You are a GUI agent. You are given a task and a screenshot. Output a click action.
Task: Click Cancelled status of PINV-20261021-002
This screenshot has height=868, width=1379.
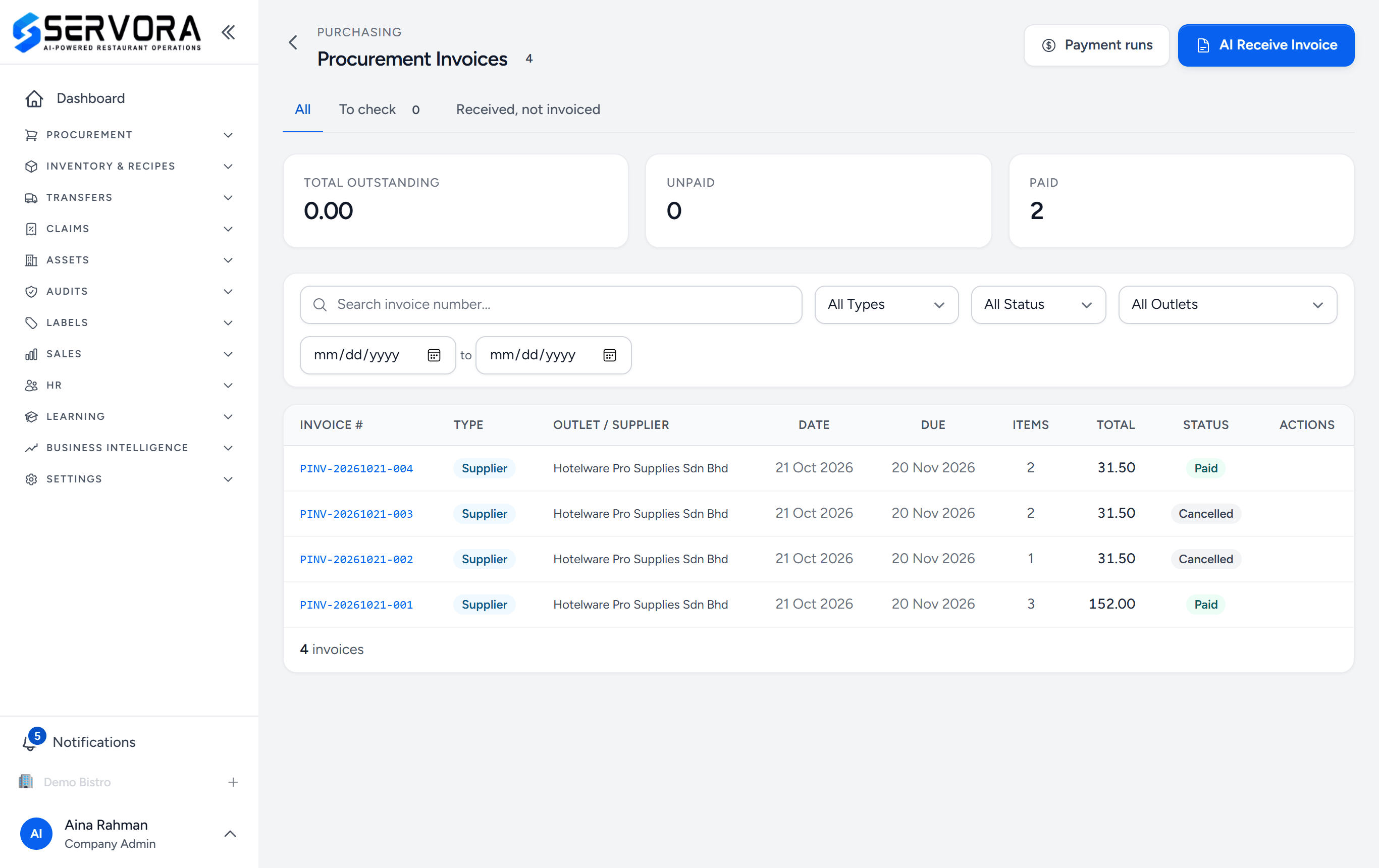pyautogui.click(x=1205, y=559)
